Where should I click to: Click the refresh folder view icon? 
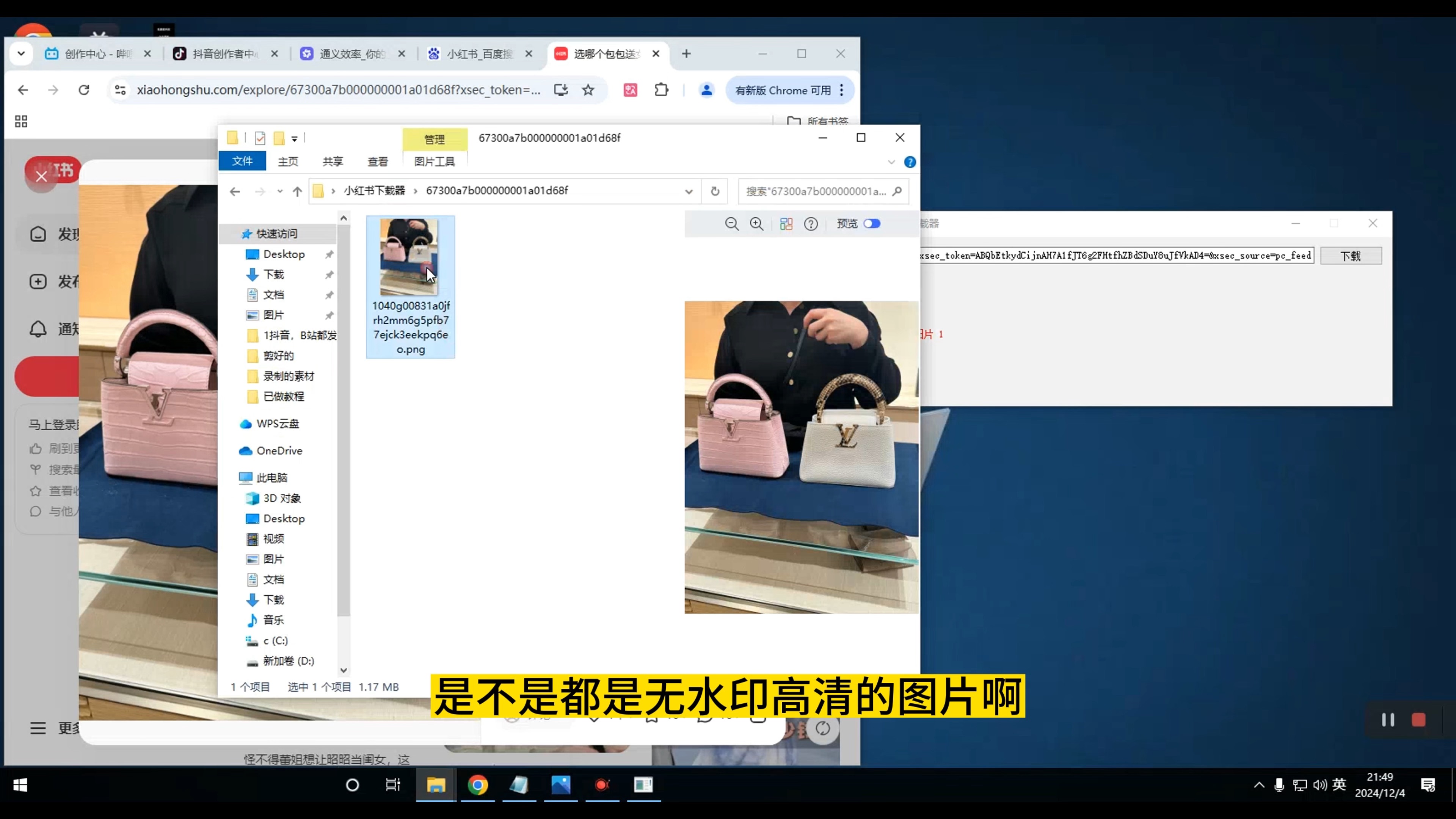(715, 191)
